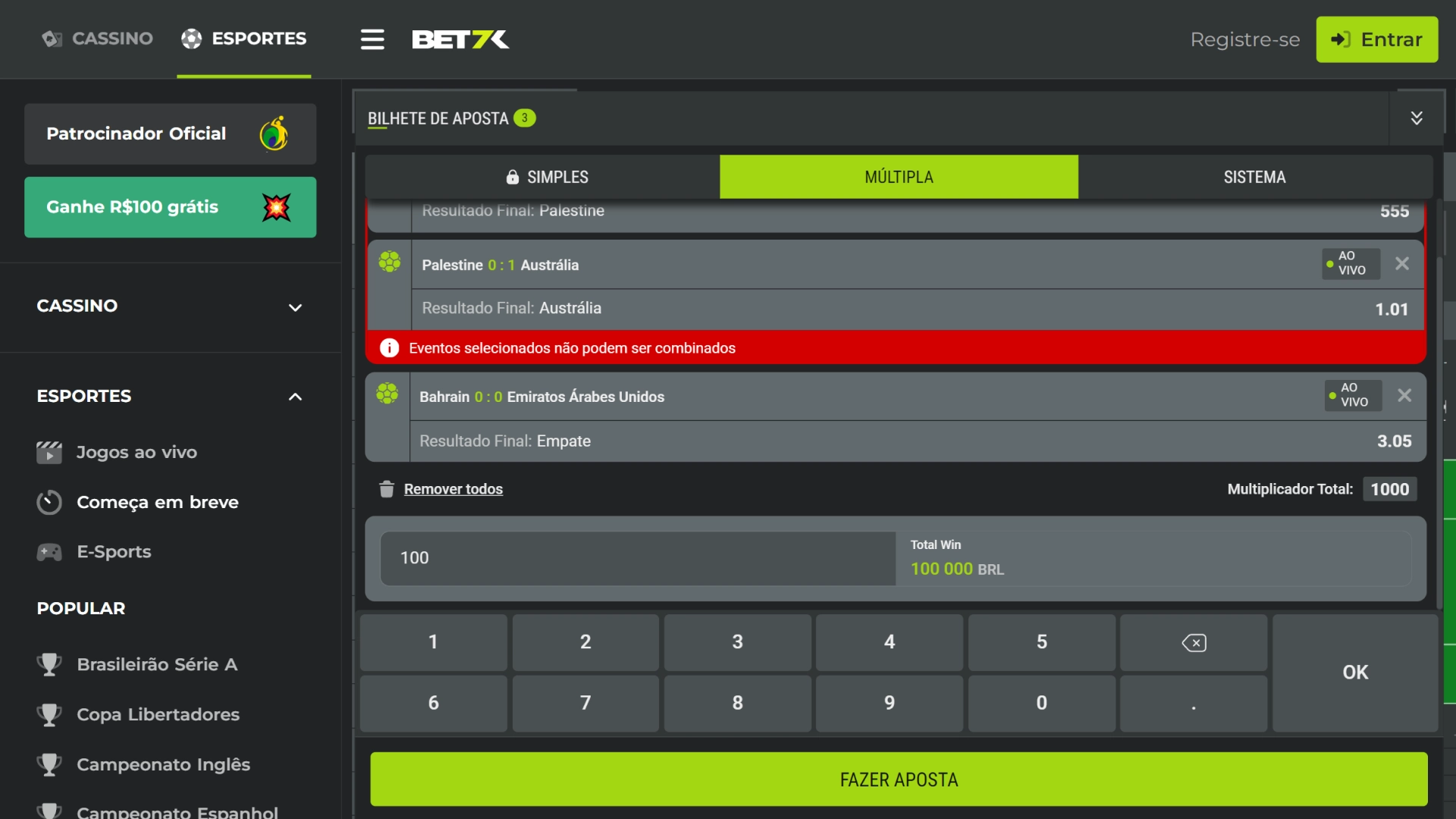Click the Campeonato Inglês trophy icon
Screen dimensions: 1456x819
[49, 764]
